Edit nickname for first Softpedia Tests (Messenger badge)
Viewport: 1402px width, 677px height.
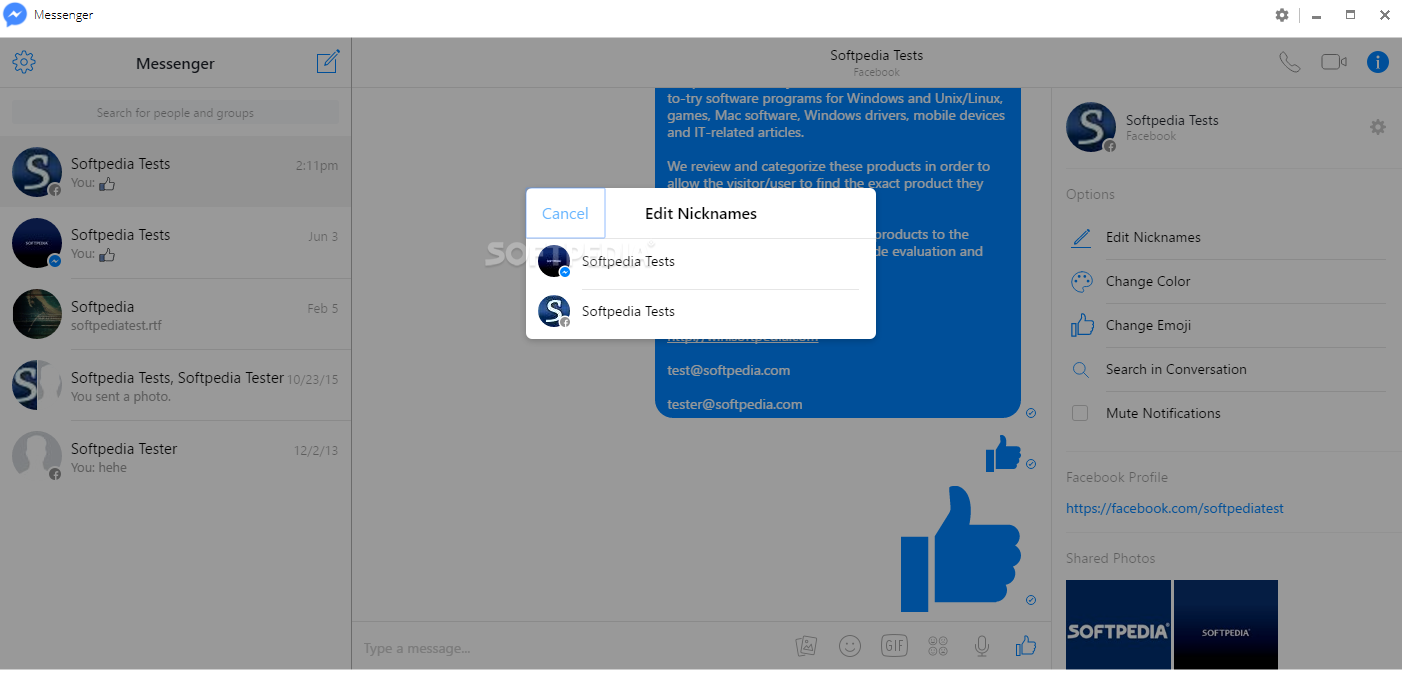coord(701,262)
